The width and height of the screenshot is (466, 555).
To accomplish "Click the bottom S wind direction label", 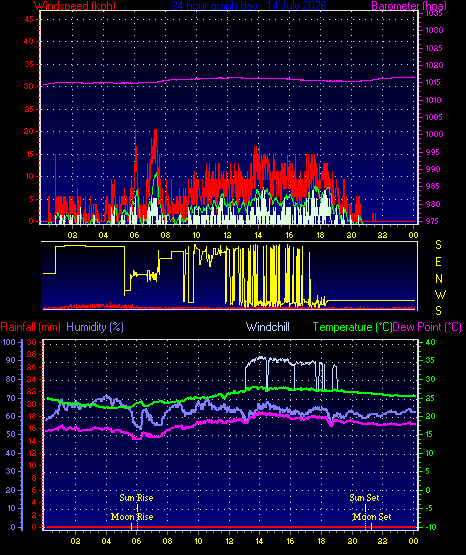I will [438, 311].
